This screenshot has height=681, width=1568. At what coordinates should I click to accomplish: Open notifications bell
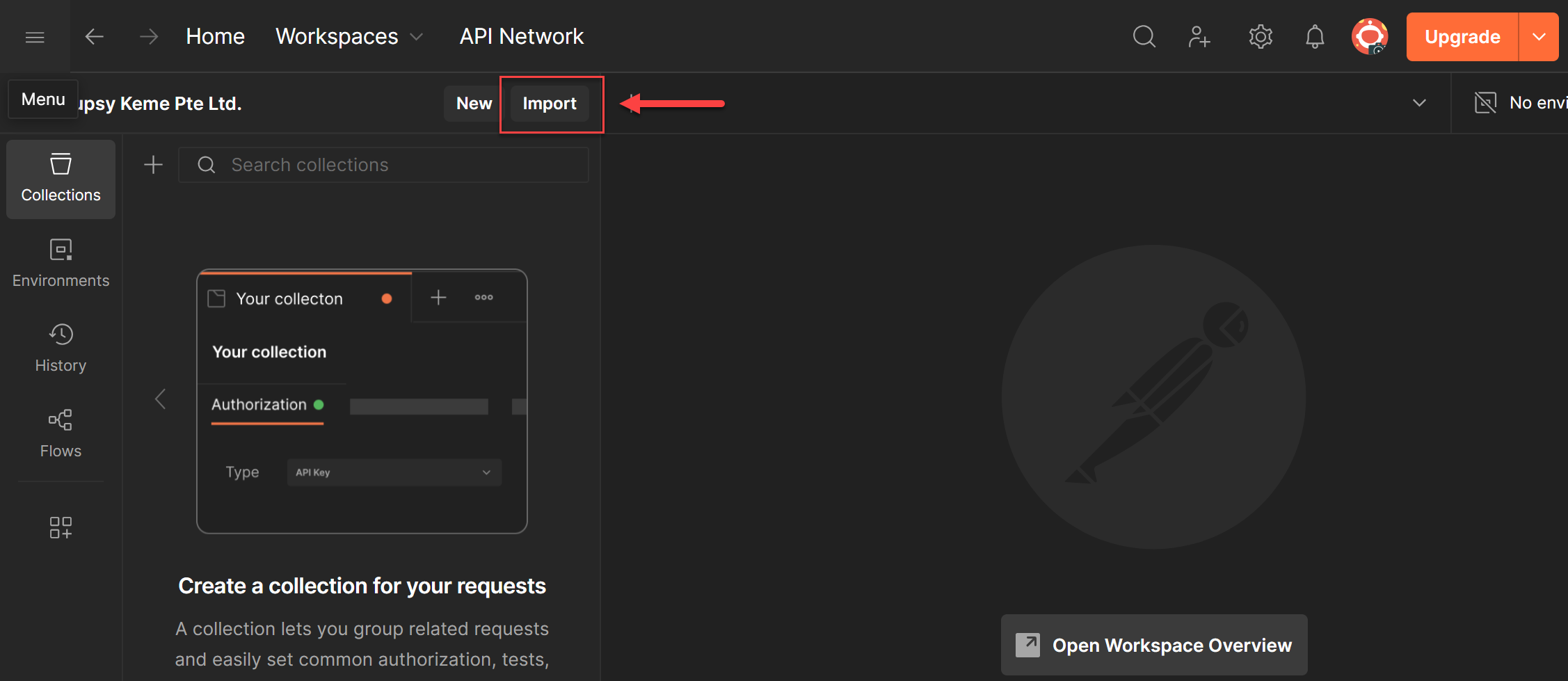tap(1315, 36)
